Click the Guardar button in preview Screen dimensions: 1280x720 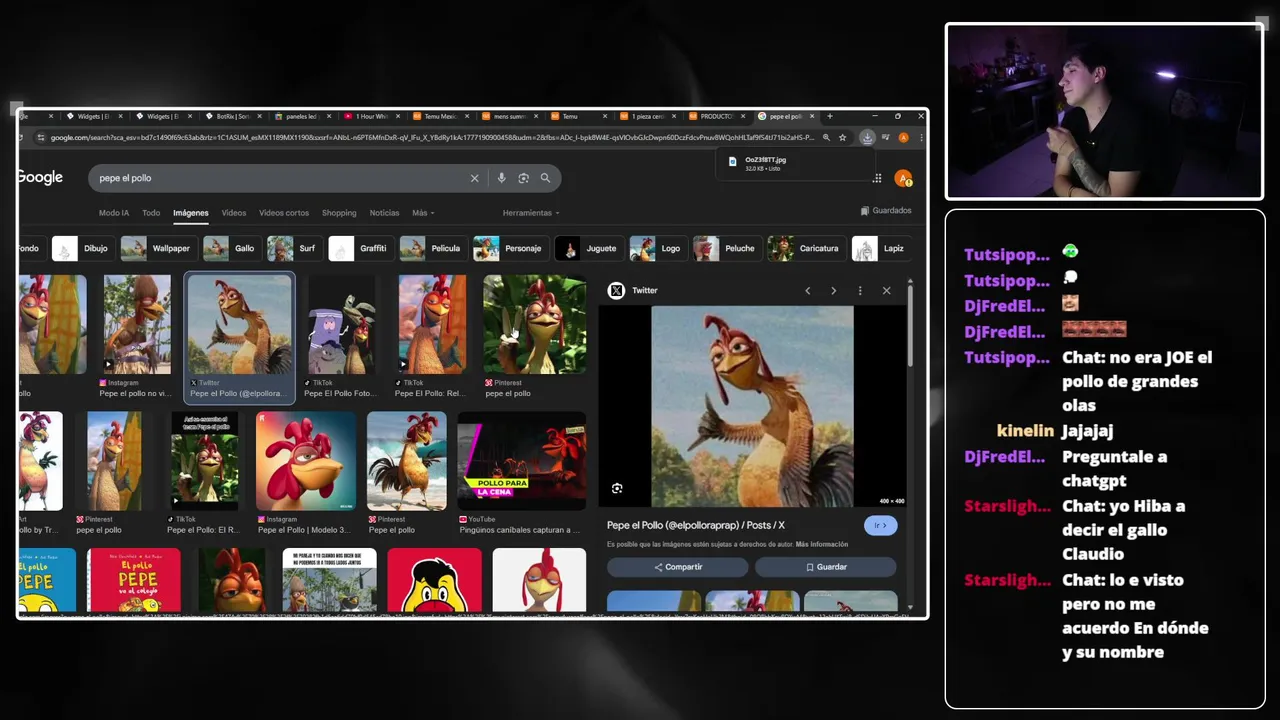(x=826, y=567)
